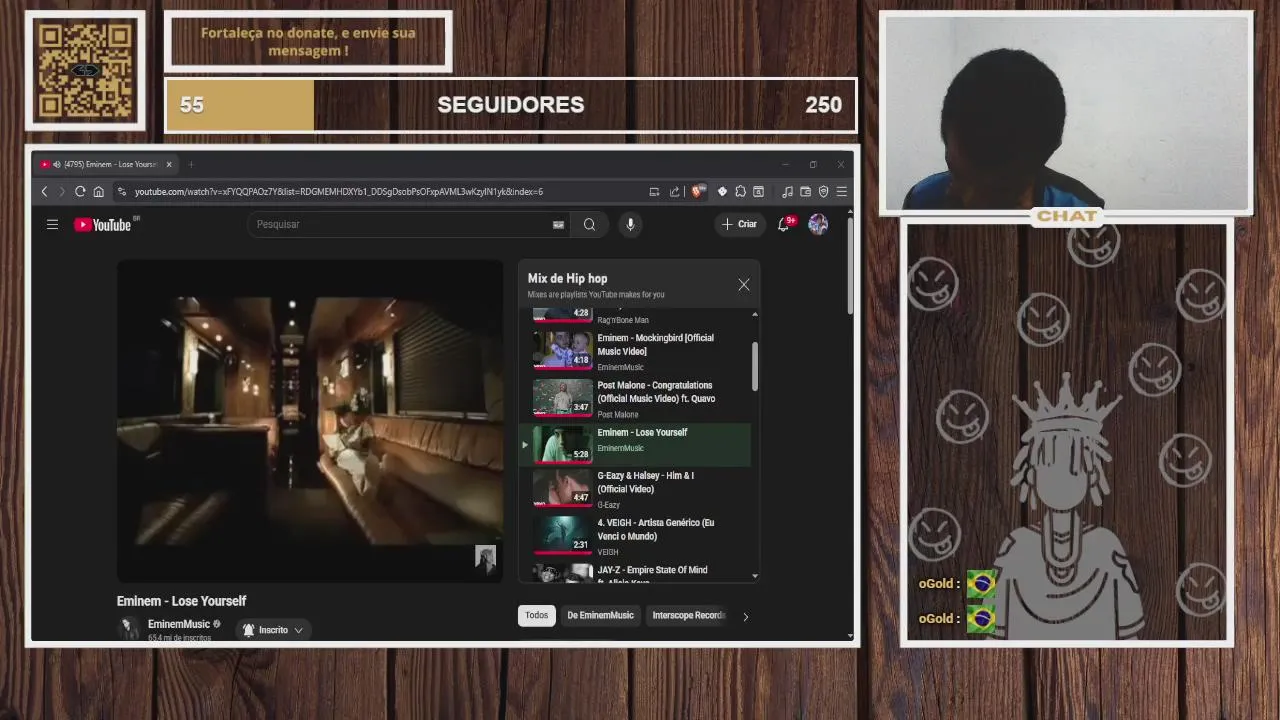
Task: Go to YouTube home via logo
Action: (103, 225)
